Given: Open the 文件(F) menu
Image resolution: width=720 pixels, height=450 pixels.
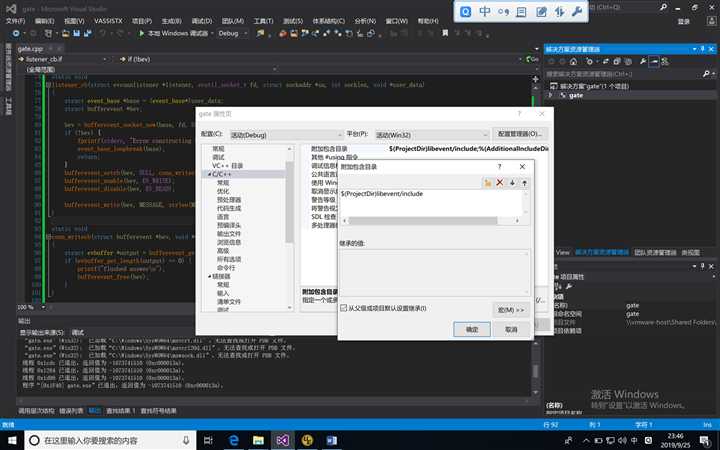Looking at the screenshot, I should 16,21.
